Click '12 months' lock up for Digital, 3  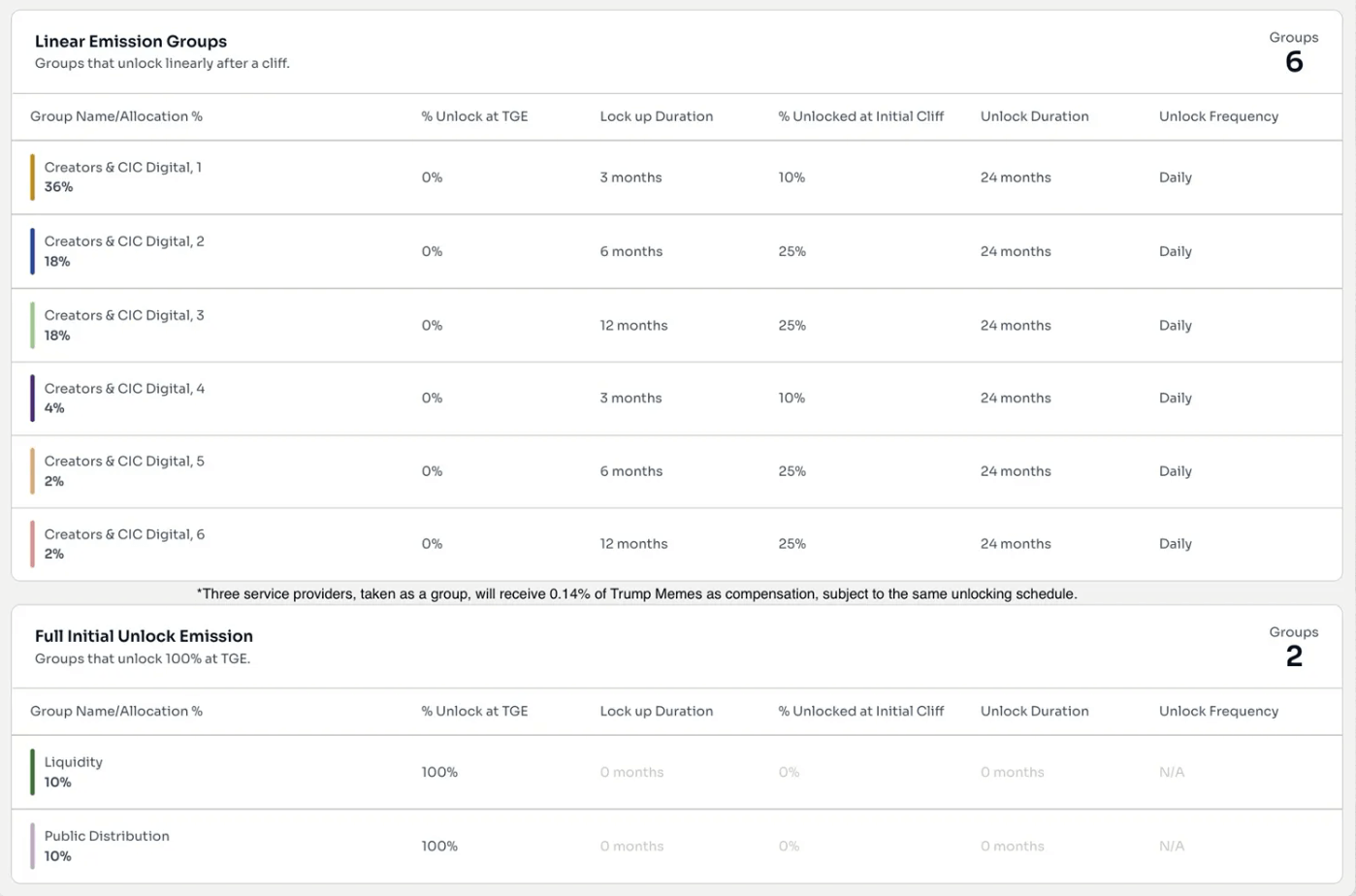[x=633, y=325]
